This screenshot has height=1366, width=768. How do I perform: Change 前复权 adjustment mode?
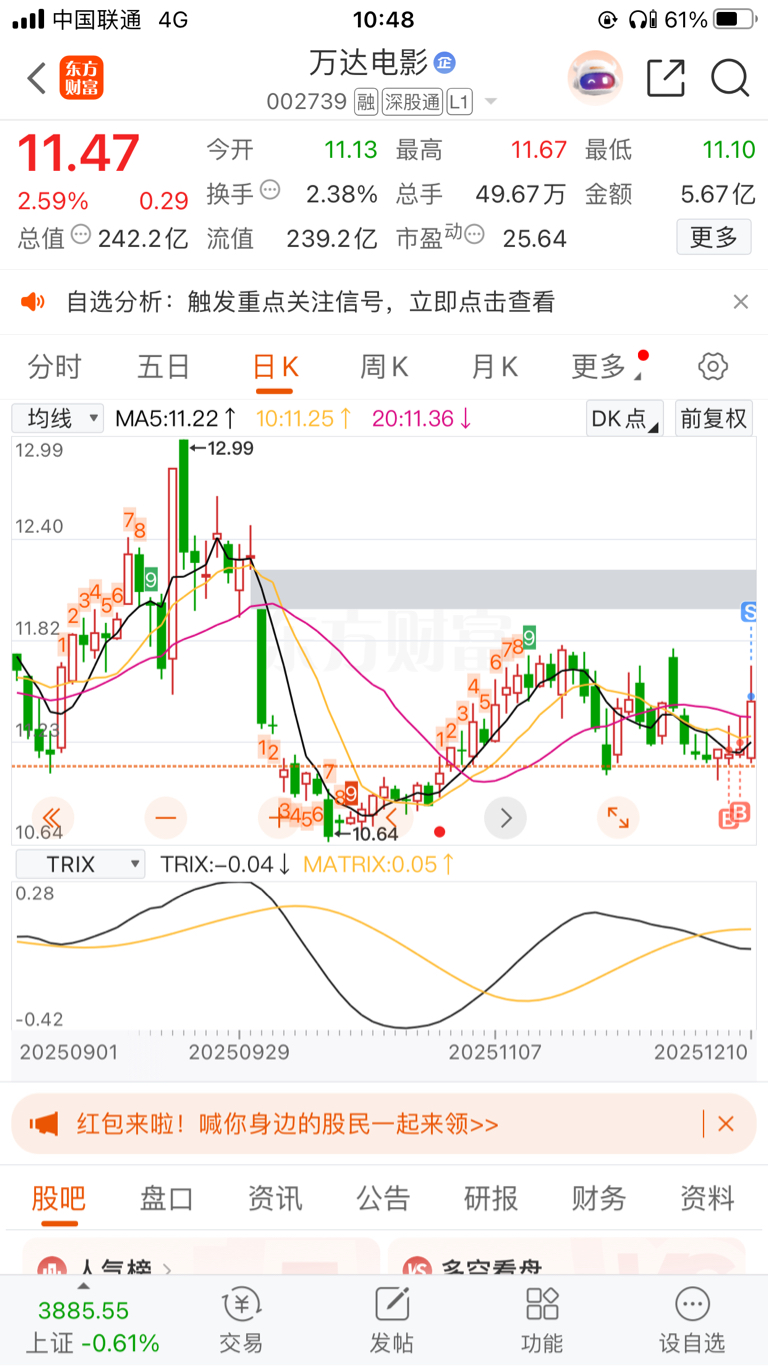click(x=714, y=418)
